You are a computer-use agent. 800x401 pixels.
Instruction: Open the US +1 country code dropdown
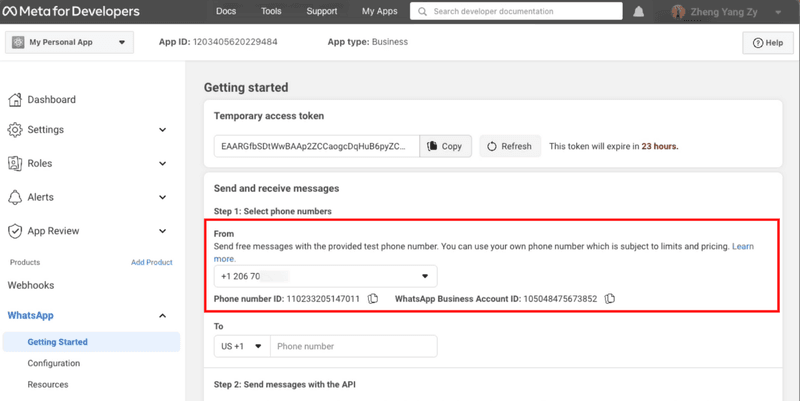click(x=242, y=346)
